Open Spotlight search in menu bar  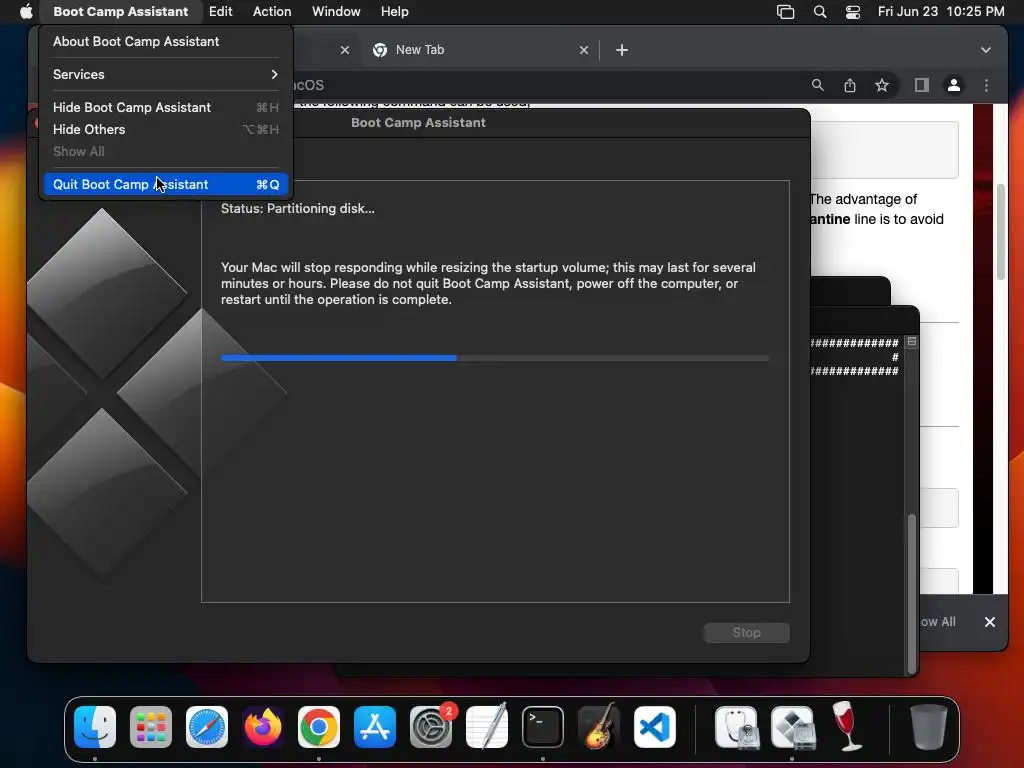pyautogui.click(x=820, y=12)
